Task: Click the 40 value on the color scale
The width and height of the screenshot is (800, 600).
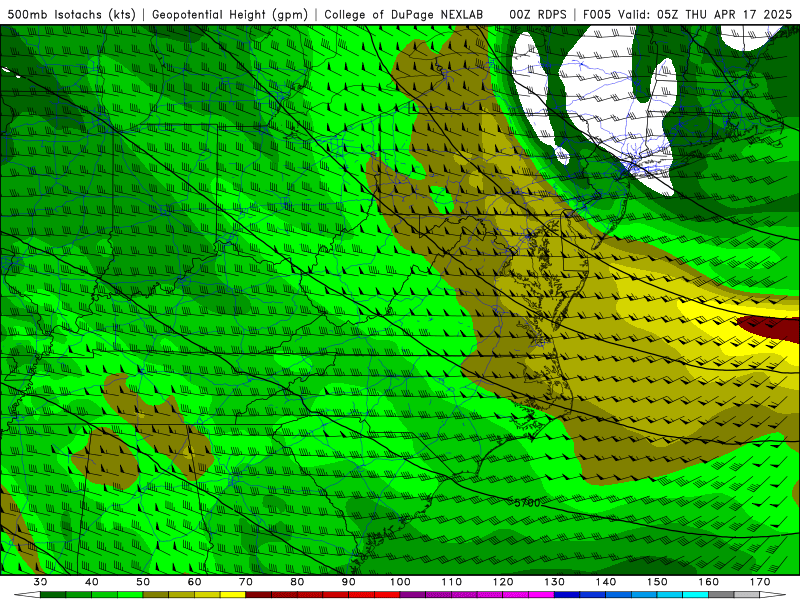Action: [x=92, y=582]
